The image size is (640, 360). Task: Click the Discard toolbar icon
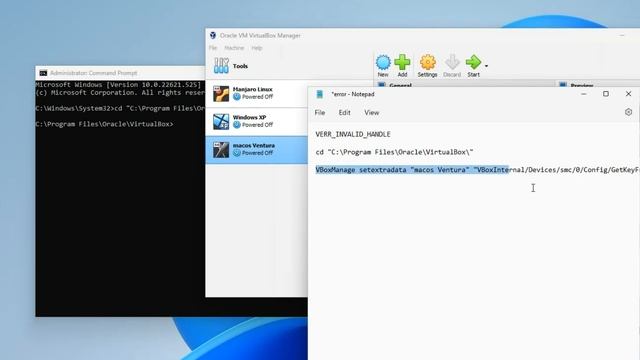tap(452, 65)
